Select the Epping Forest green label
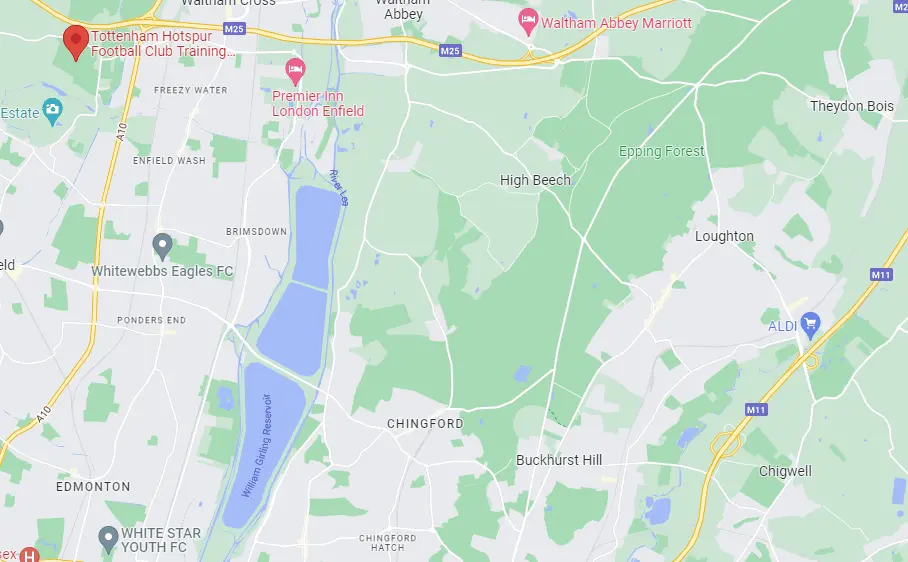The width and height of the screenshot is (908, 562). click(661, 151)
